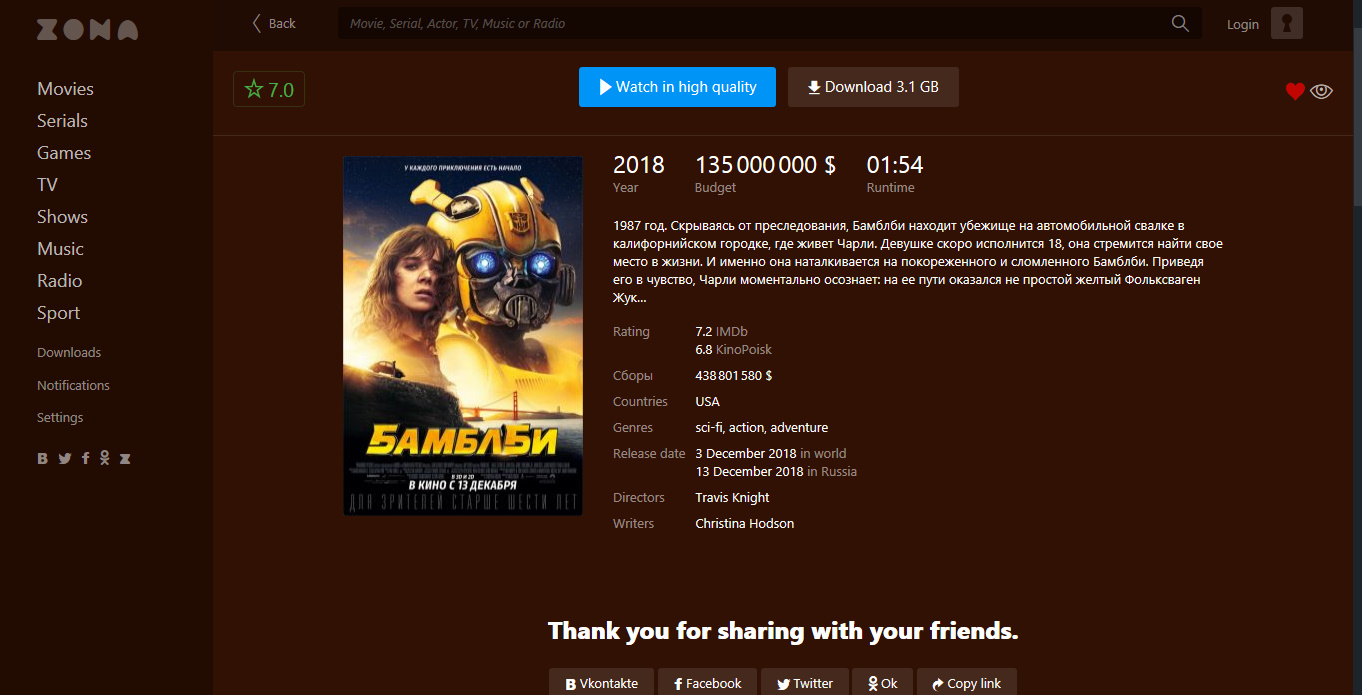Open Facebook icon in sidebar
This screenshot has height=695, width=1362.
tap(86, 458)
